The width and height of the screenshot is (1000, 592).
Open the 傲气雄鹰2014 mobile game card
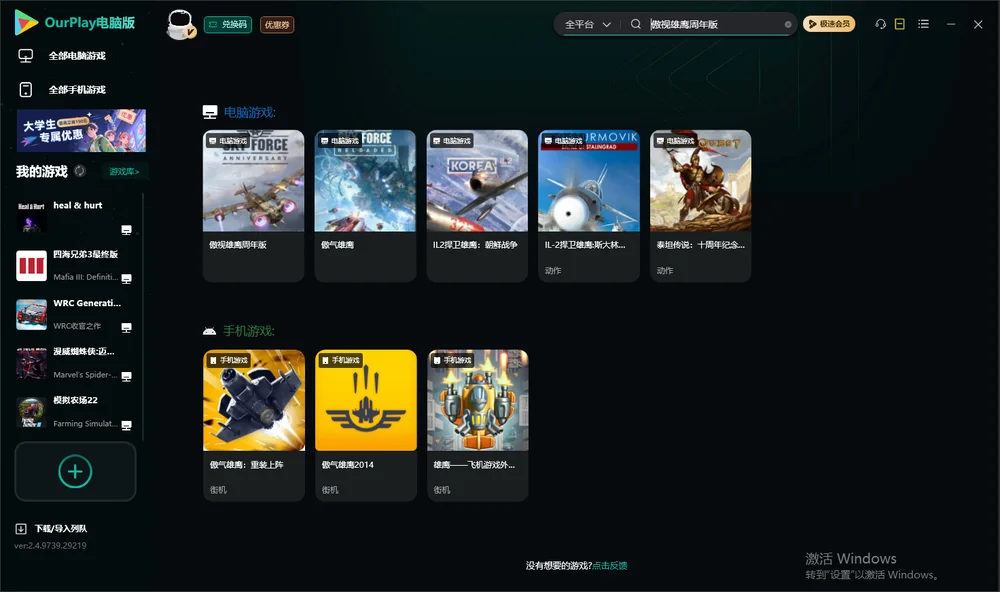365,425
